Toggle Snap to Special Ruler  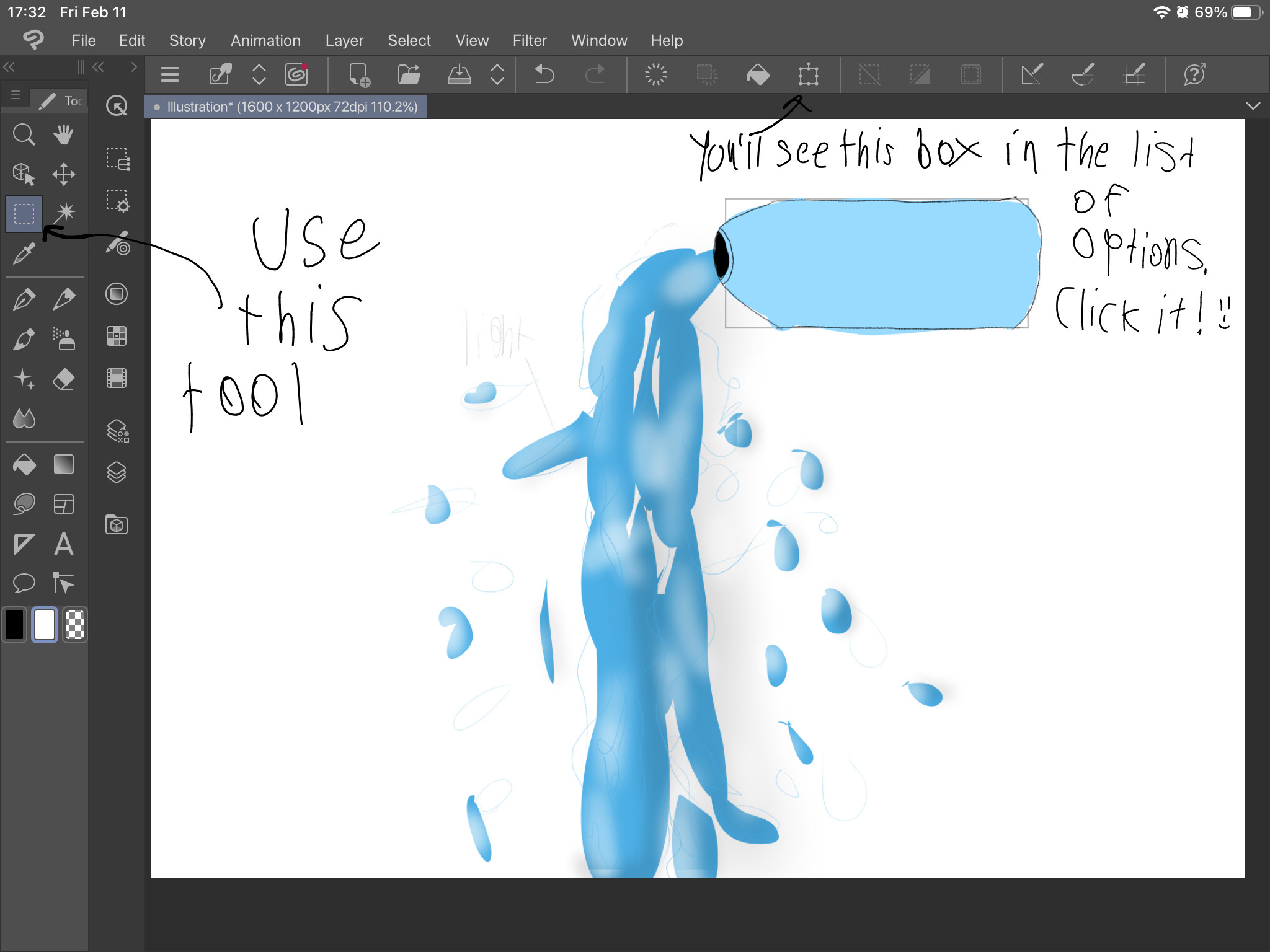[1083, 75]
